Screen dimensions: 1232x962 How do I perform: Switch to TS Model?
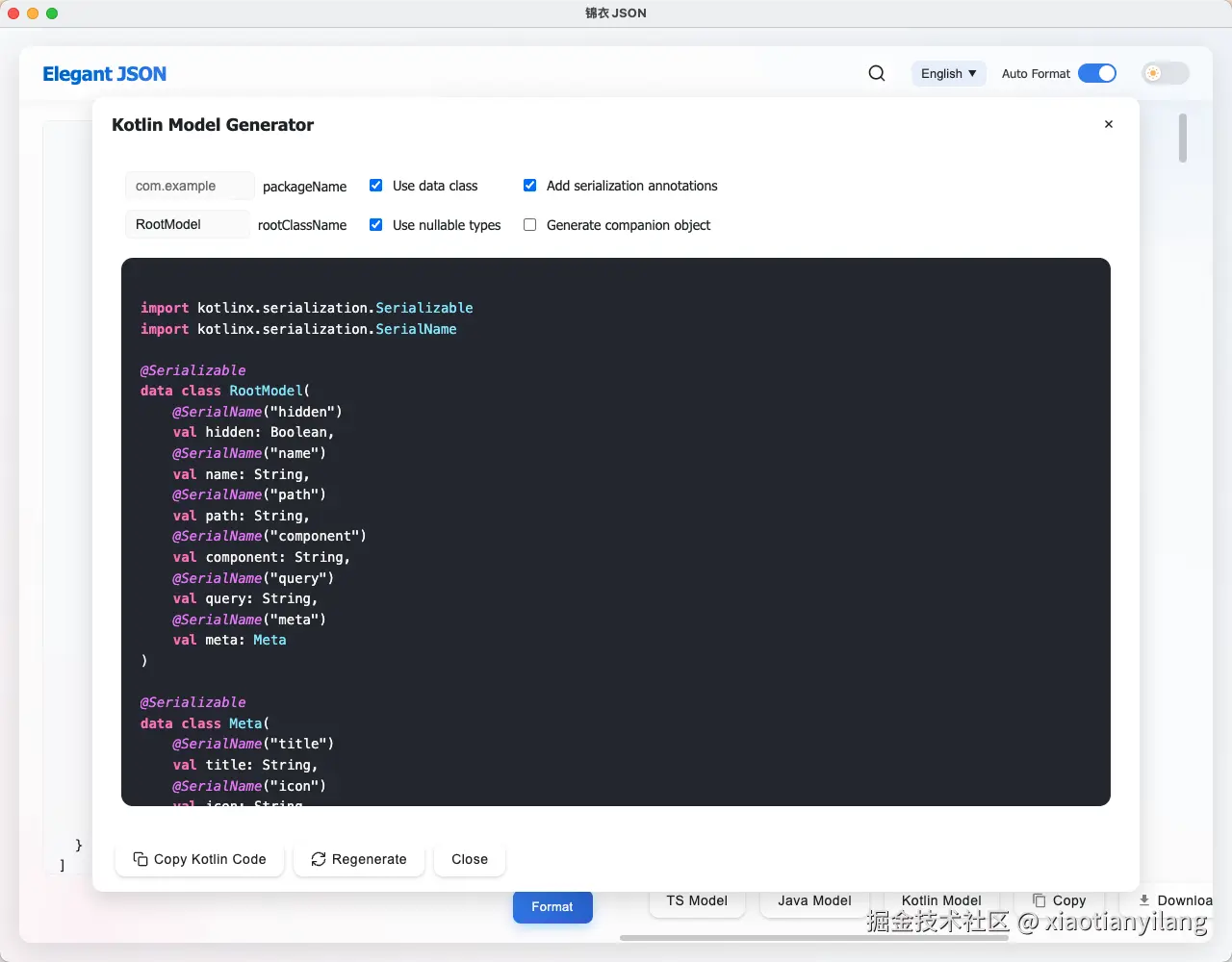click(696, 900)
